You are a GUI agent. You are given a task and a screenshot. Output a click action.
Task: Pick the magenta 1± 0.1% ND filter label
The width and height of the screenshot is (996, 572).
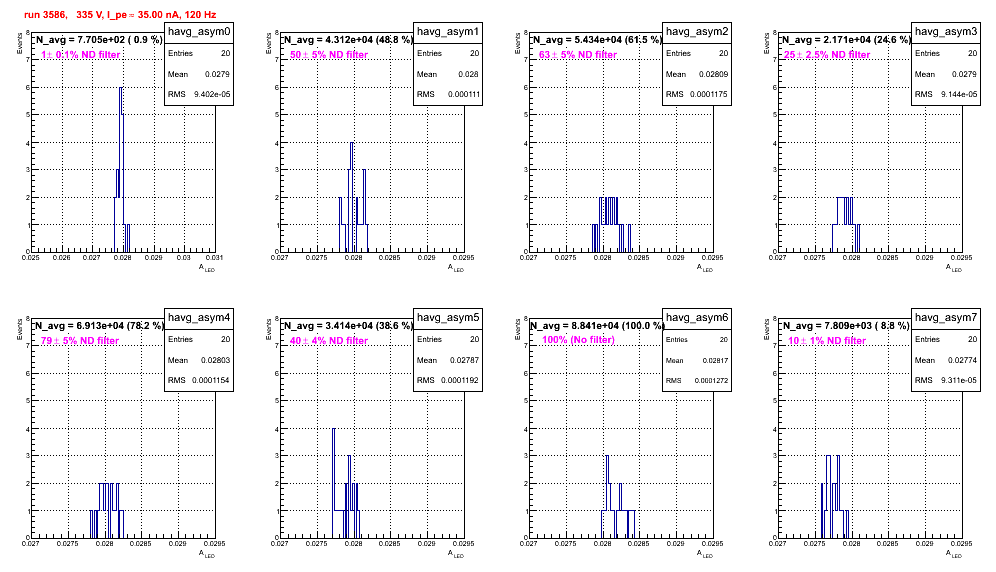pos(81,55)
